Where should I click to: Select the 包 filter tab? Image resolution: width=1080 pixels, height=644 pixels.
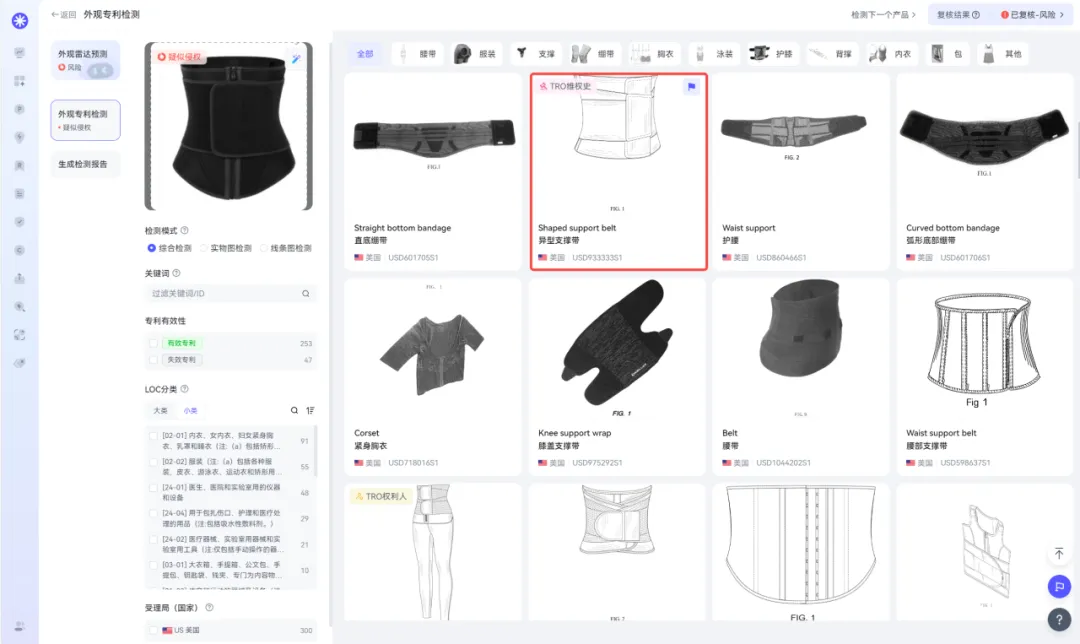pos(948,54)
